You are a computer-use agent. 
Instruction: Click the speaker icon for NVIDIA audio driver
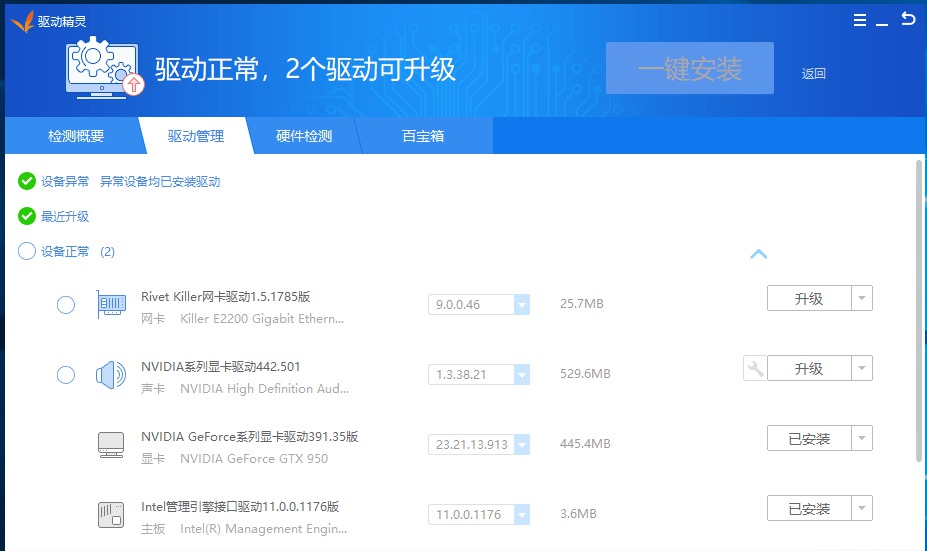111,375
